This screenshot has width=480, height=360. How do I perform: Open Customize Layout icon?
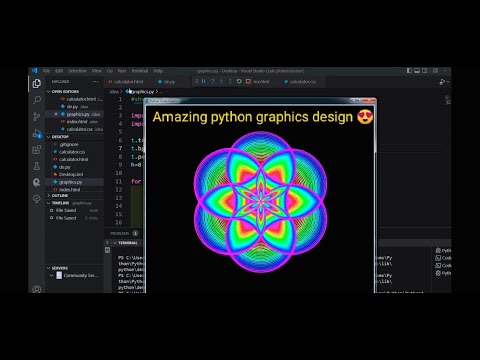coord(435,71)
